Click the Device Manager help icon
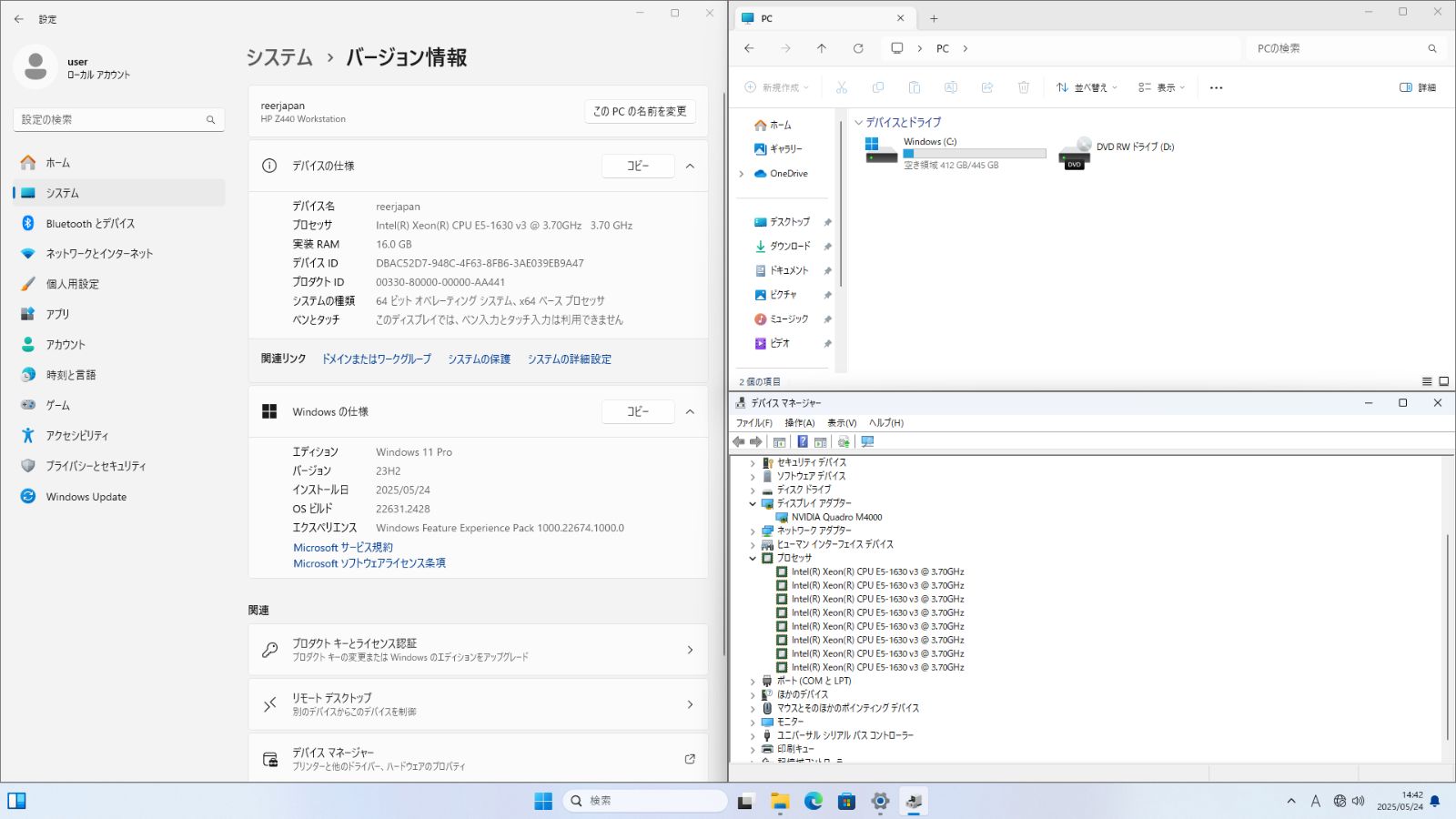The image size is (1456, 819). (x=803, y=441)
